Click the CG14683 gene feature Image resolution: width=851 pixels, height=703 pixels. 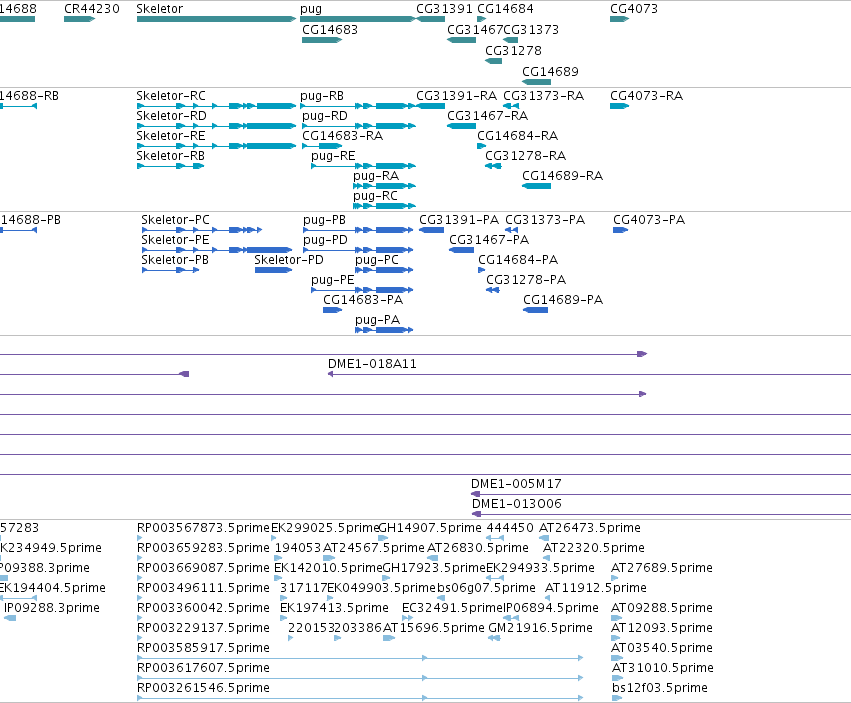pyautogui.click(x=322, y=40)
